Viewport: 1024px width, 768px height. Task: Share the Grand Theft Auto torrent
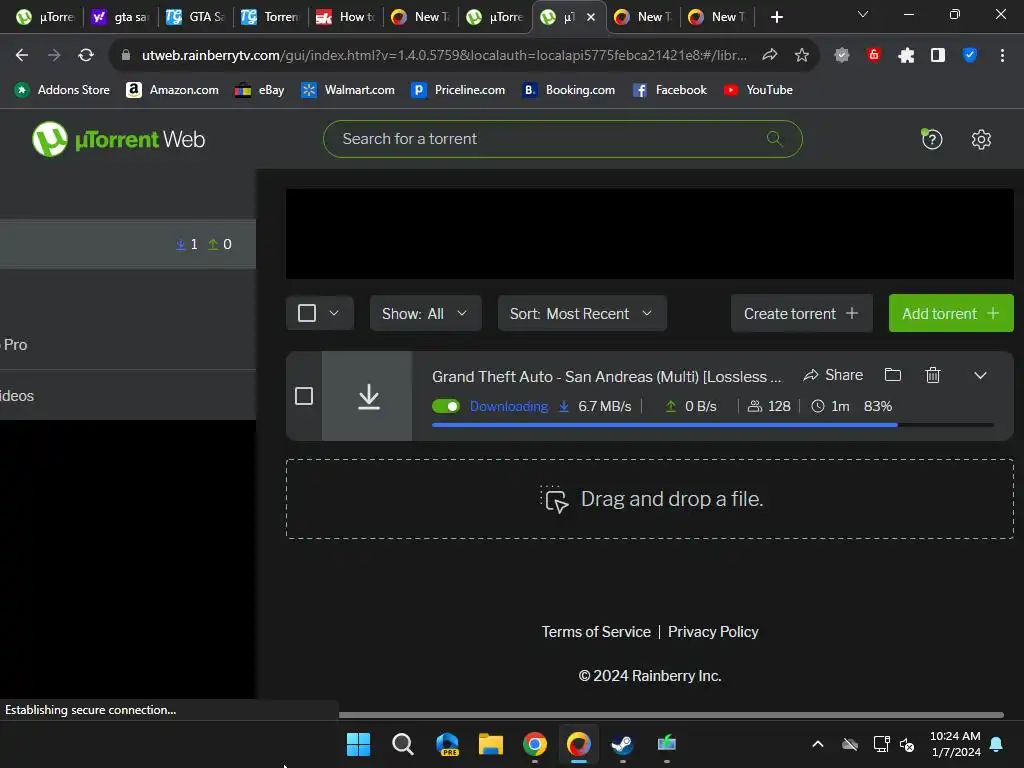pyautogui.click(x=833, y=375)
